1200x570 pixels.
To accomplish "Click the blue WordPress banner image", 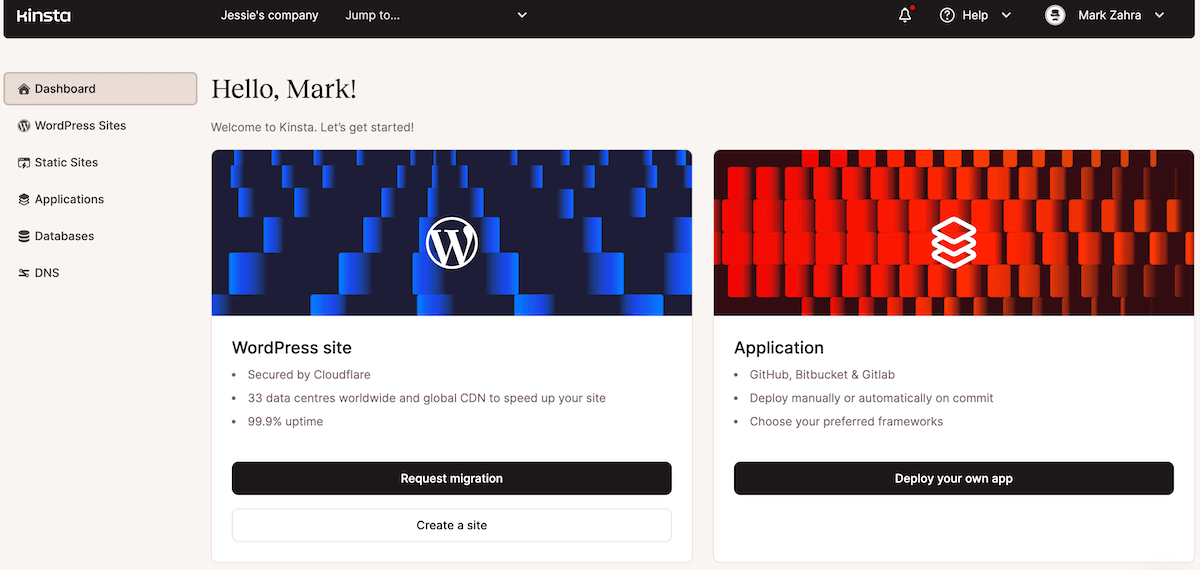I will (x=452, y=233).
